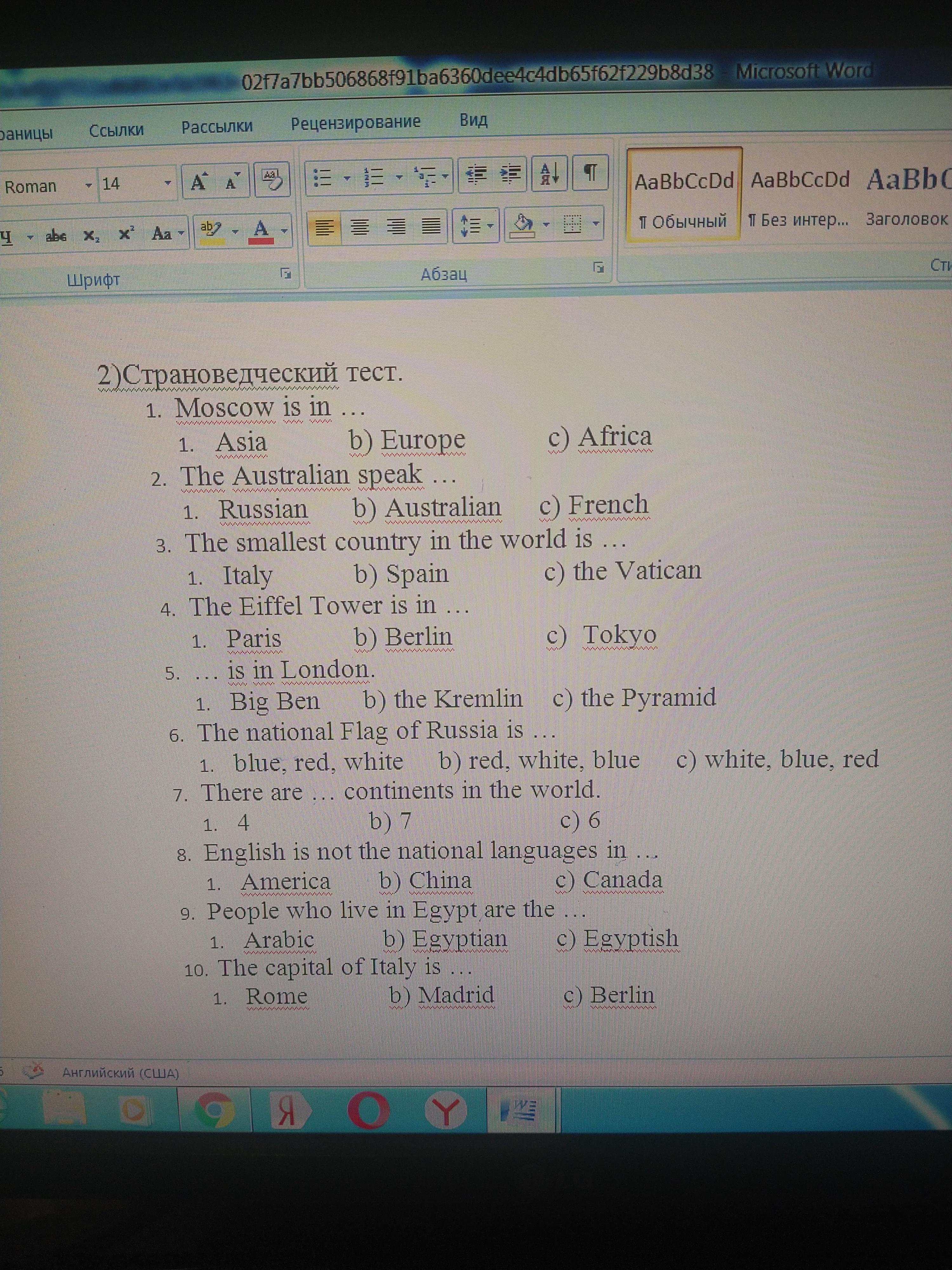Click the Clear Formatting eraser icon
952x1270 pixels.
(271, 179)
